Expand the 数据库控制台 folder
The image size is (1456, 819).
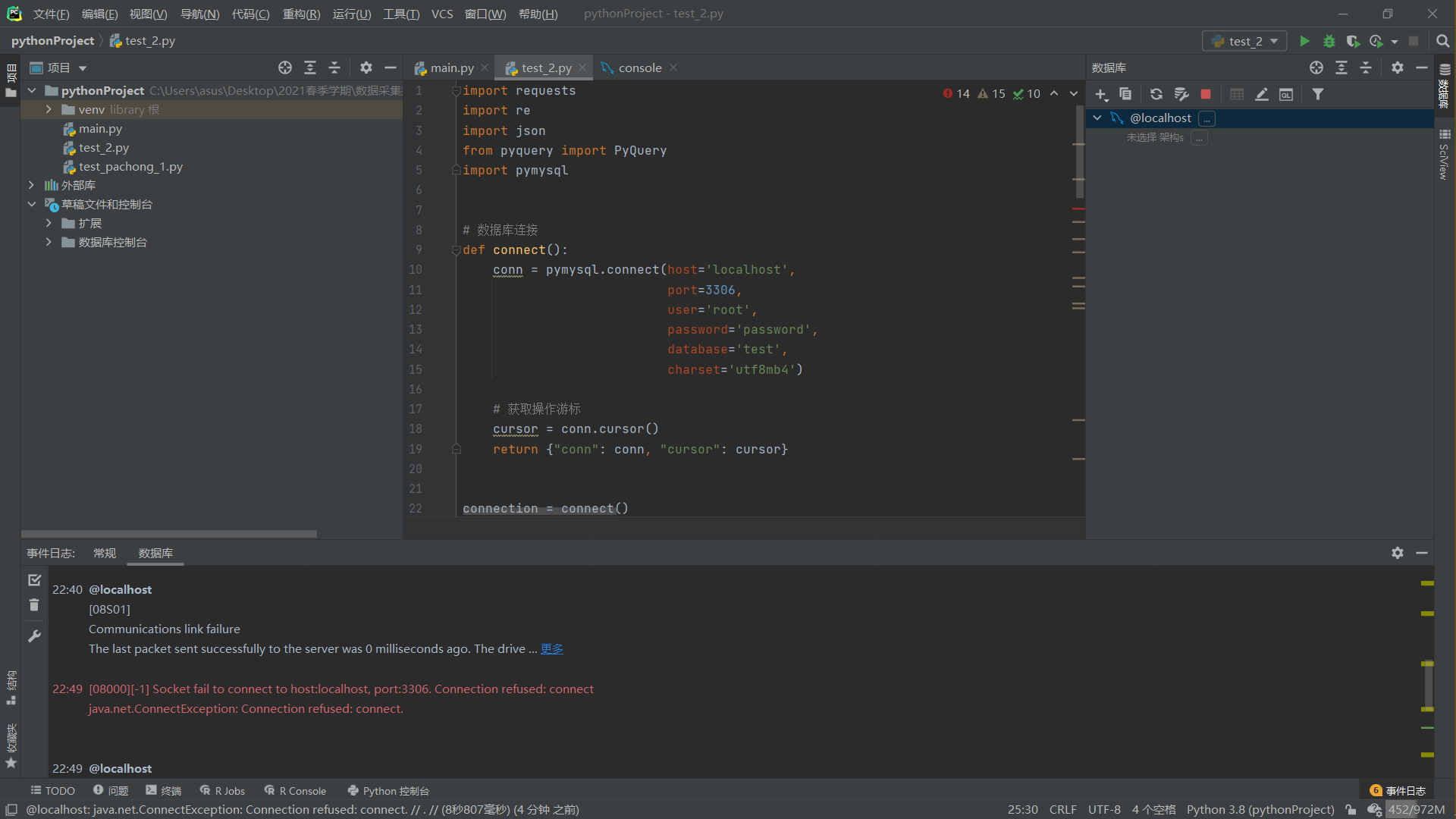(x=49, y=242)
